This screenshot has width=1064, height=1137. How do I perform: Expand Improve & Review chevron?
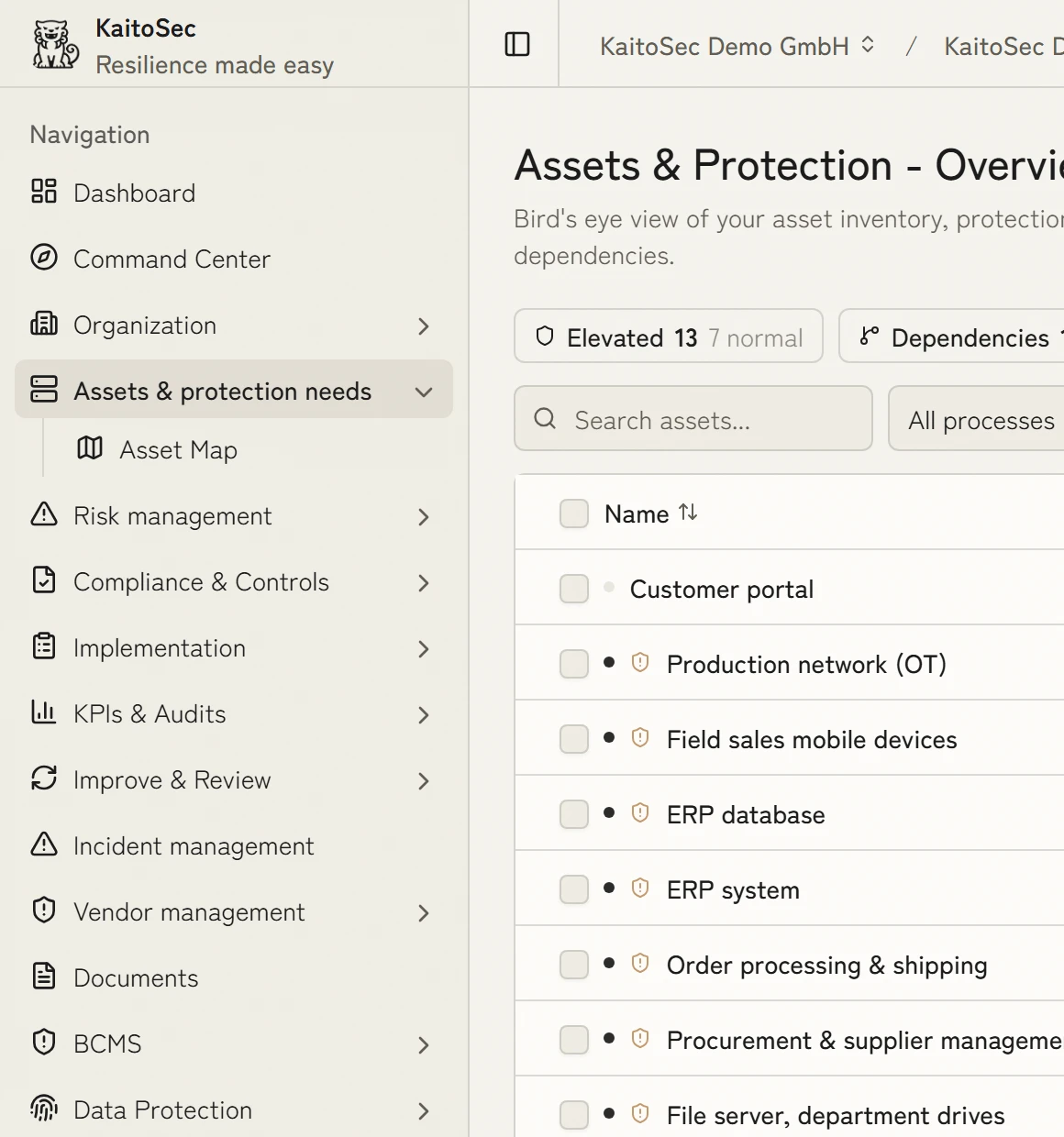click(423, 781)
